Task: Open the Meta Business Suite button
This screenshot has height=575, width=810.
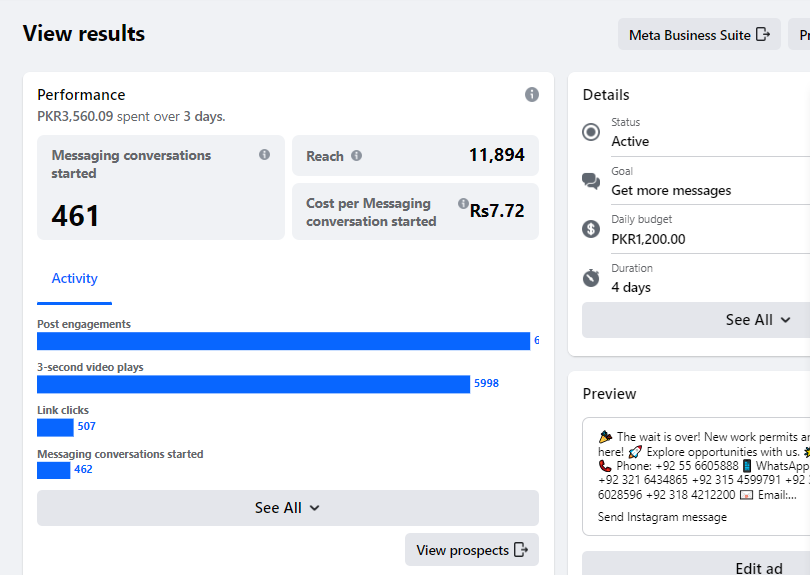Action: click(x=699, y=35)
